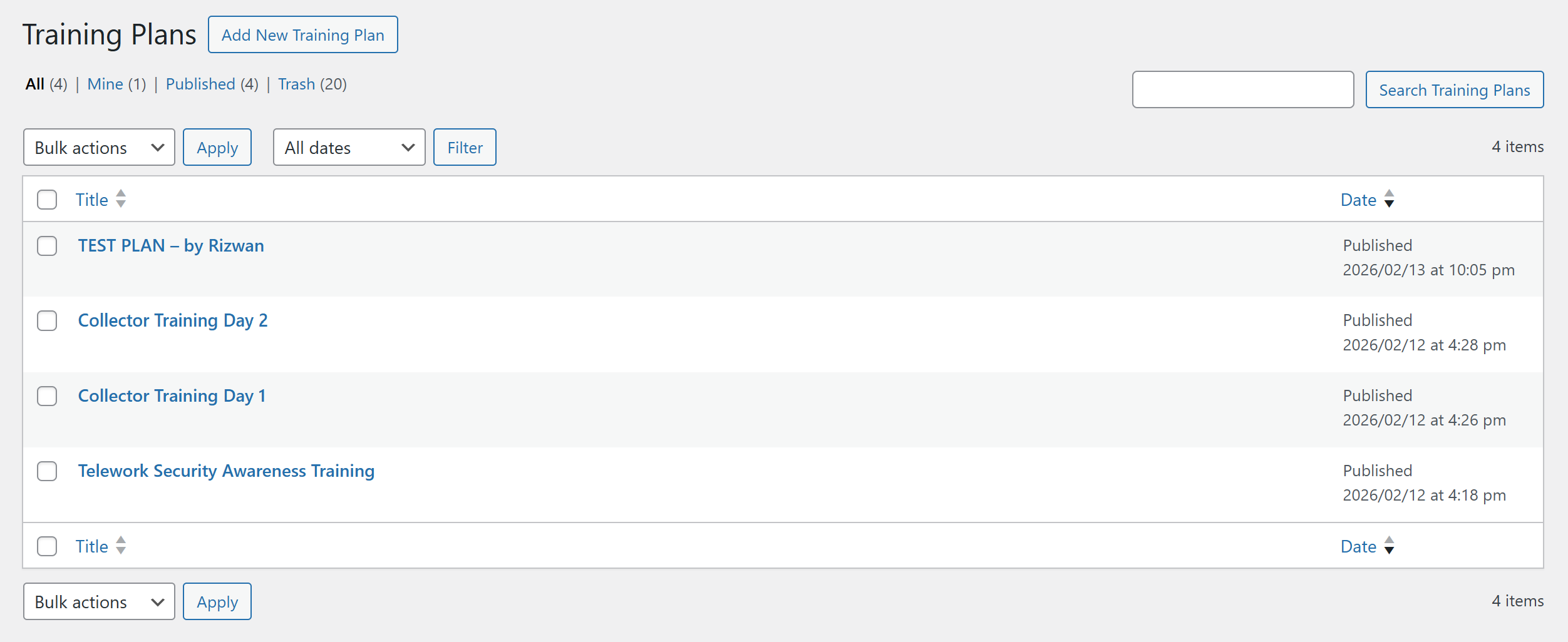The image size is (1568, 642).
Task: Expand the All dates filter dropdown
Action: pyautogui.click(x=349, y=148)
